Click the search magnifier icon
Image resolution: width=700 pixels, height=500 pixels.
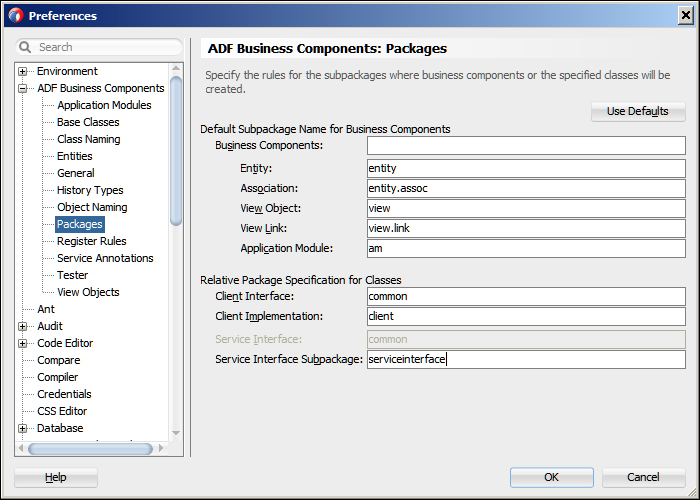pyautogui.click(x=25, y=47)
